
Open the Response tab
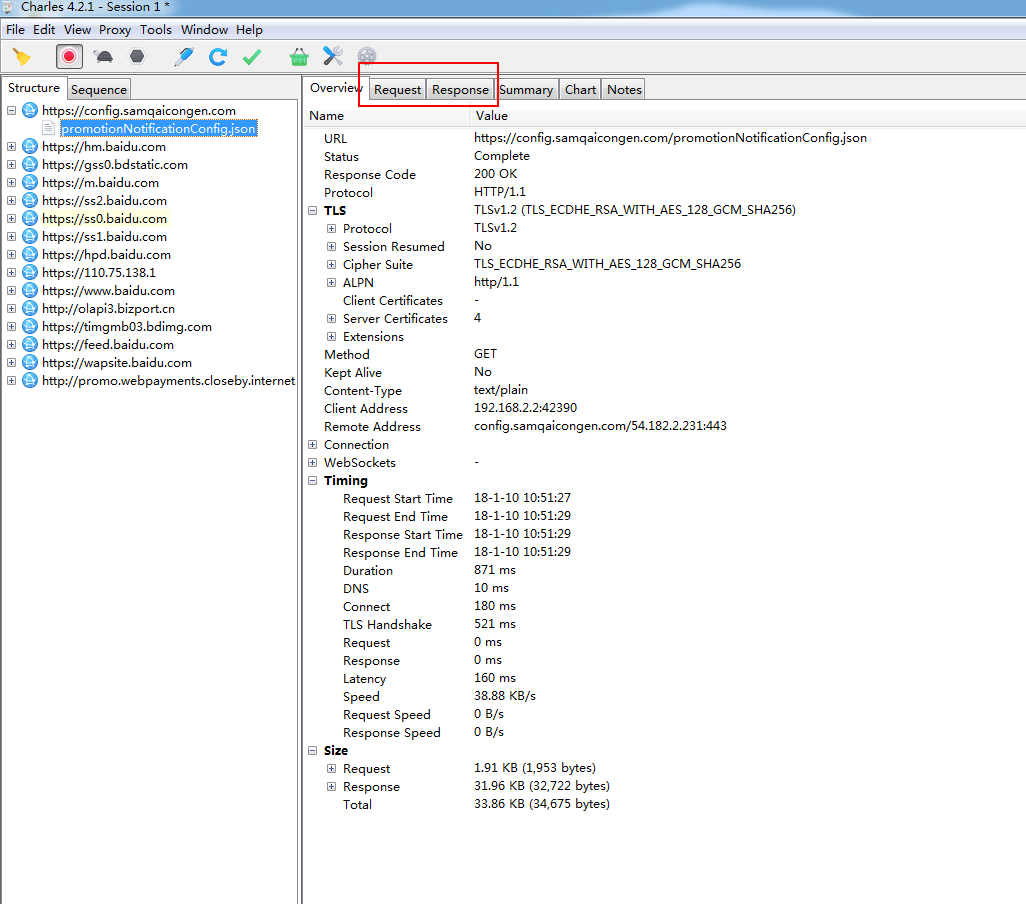(460, 90)
